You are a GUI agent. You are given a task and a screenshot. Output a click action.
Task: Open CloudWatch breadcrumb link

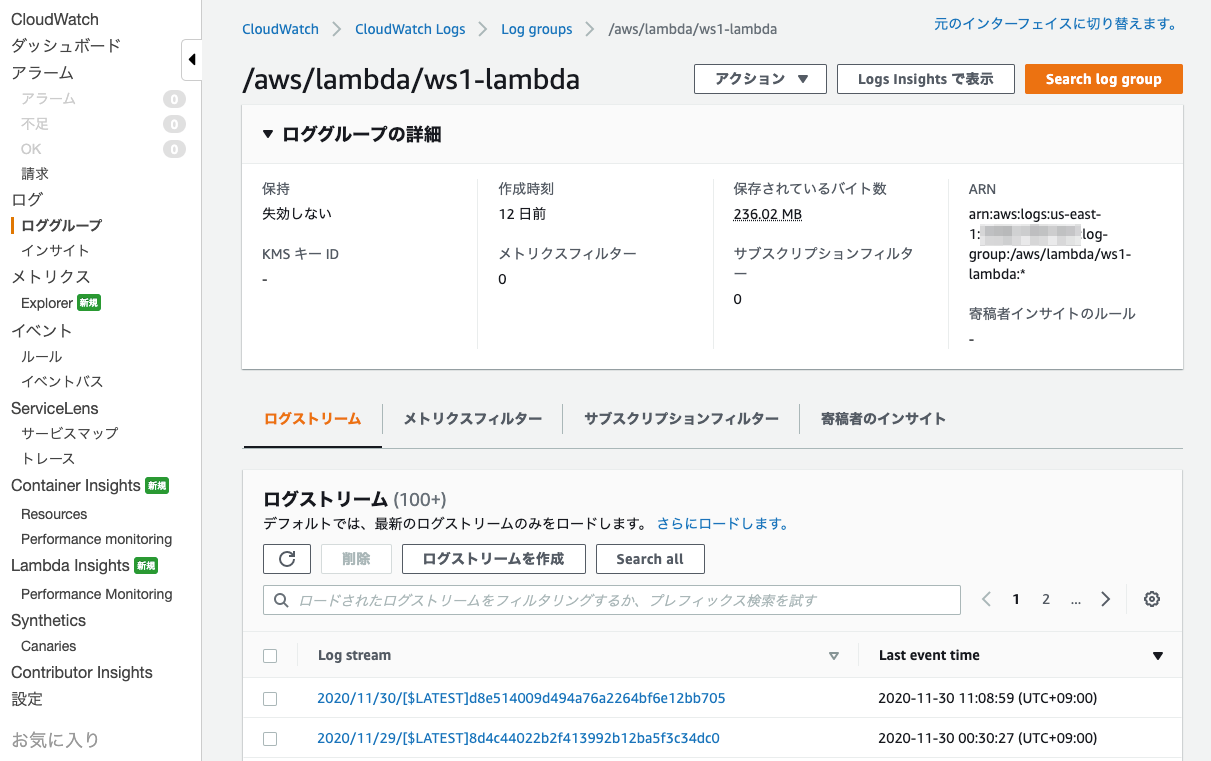(281, 29)
